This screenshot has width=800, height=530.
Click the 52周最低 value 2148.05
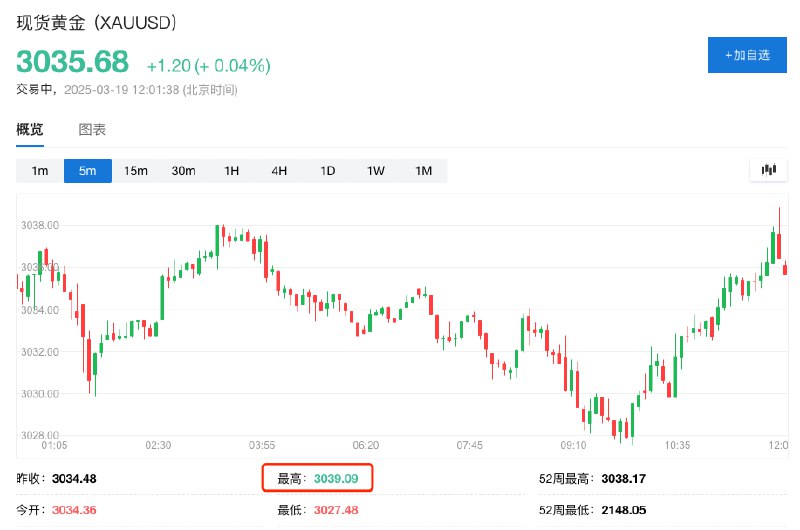(623, 510)
